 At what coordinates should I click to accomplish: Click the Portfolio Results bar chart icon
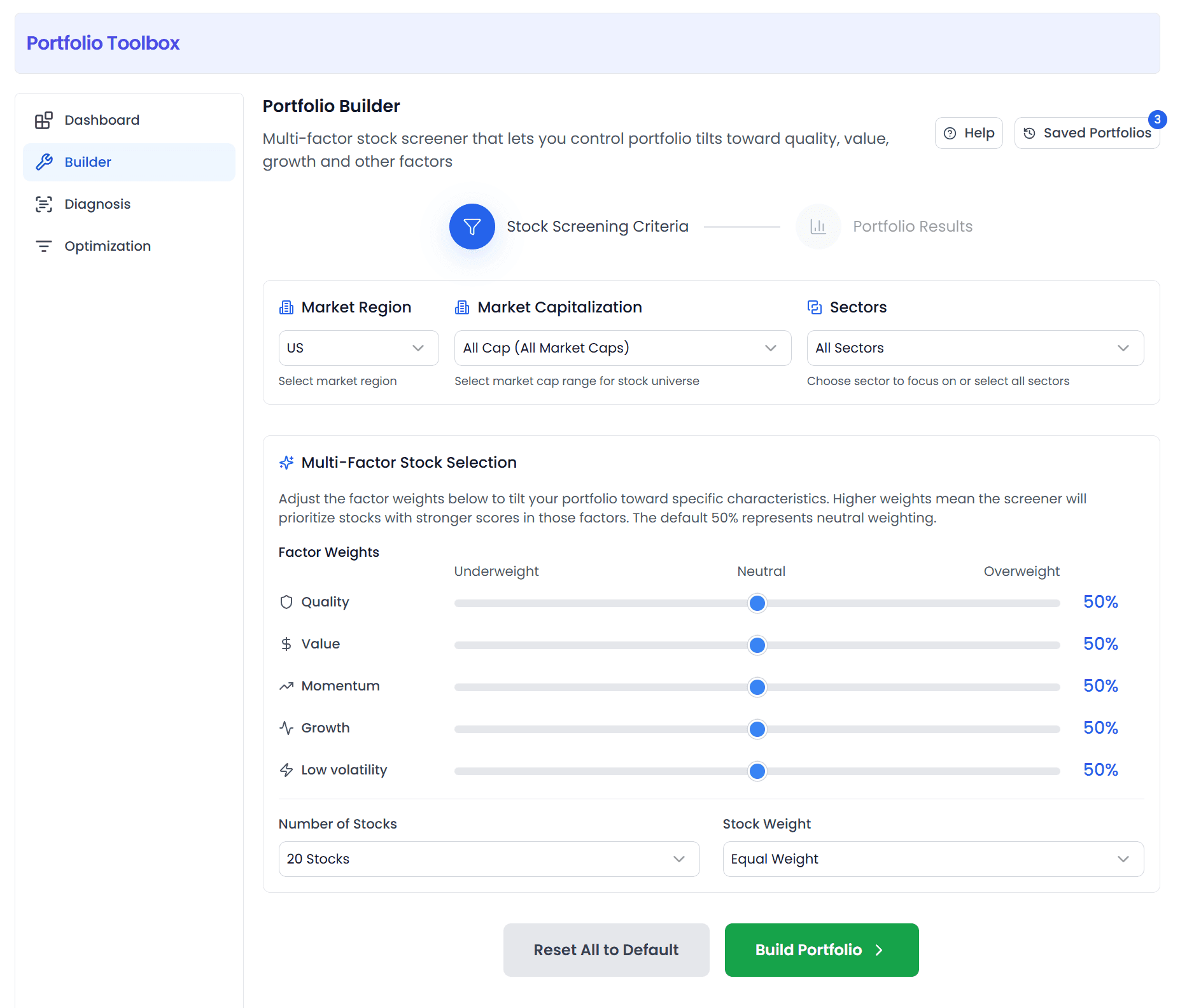click(818, 227)
